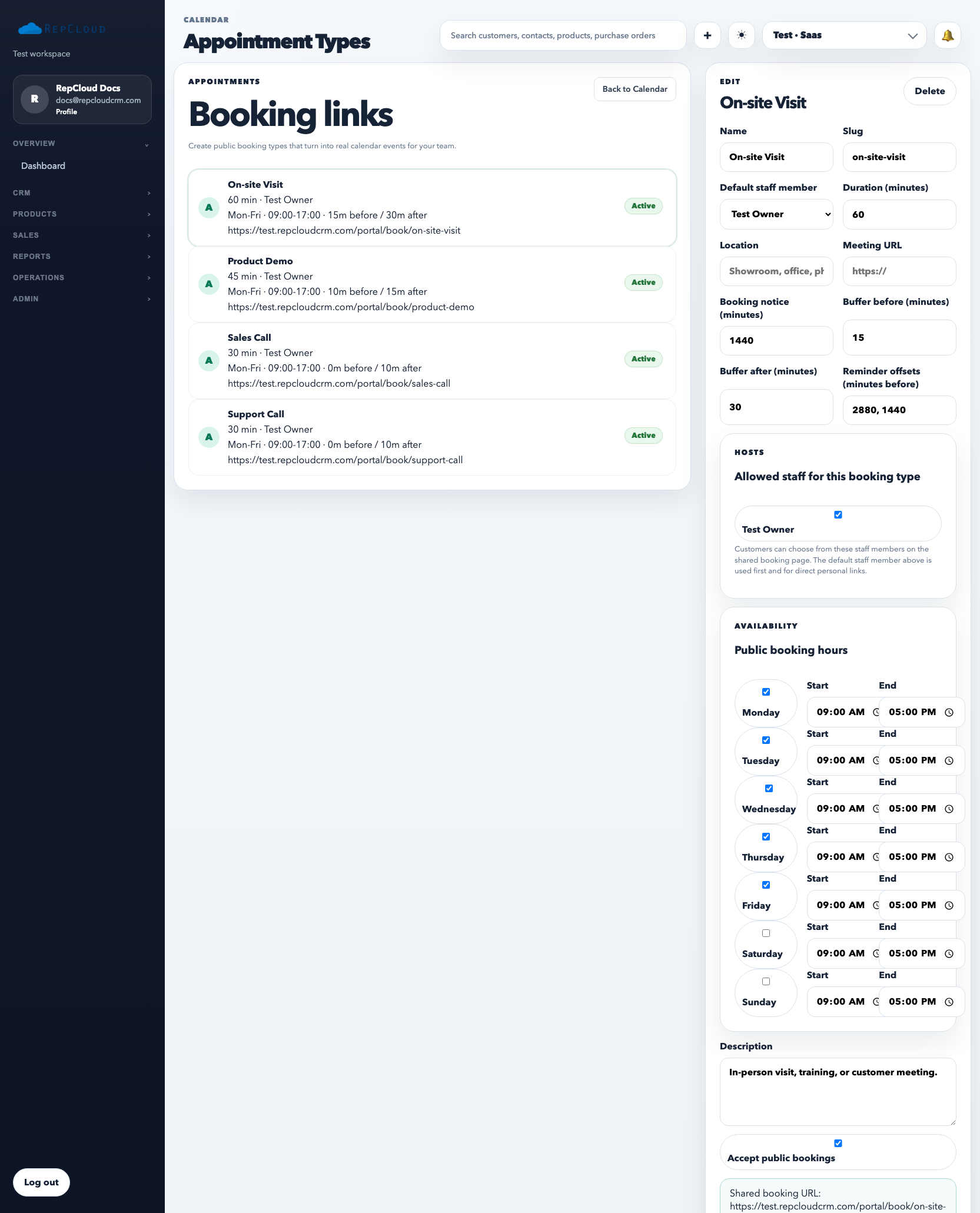Select the On-site Visit booking type
The image size is (980, 1213).
tap(432, 208)
